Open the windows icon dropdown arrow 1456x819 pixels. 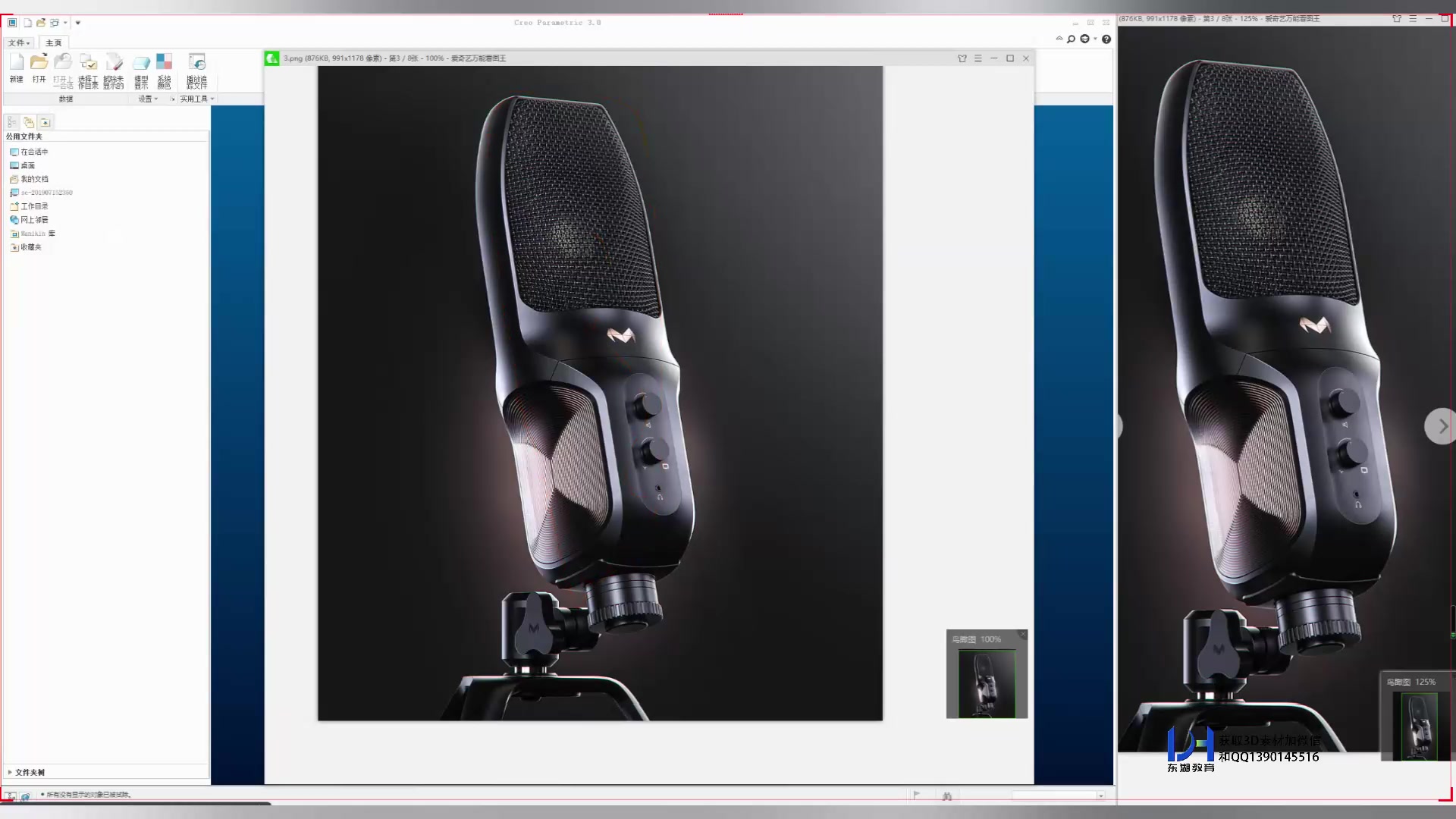click(x=65, y=23)
